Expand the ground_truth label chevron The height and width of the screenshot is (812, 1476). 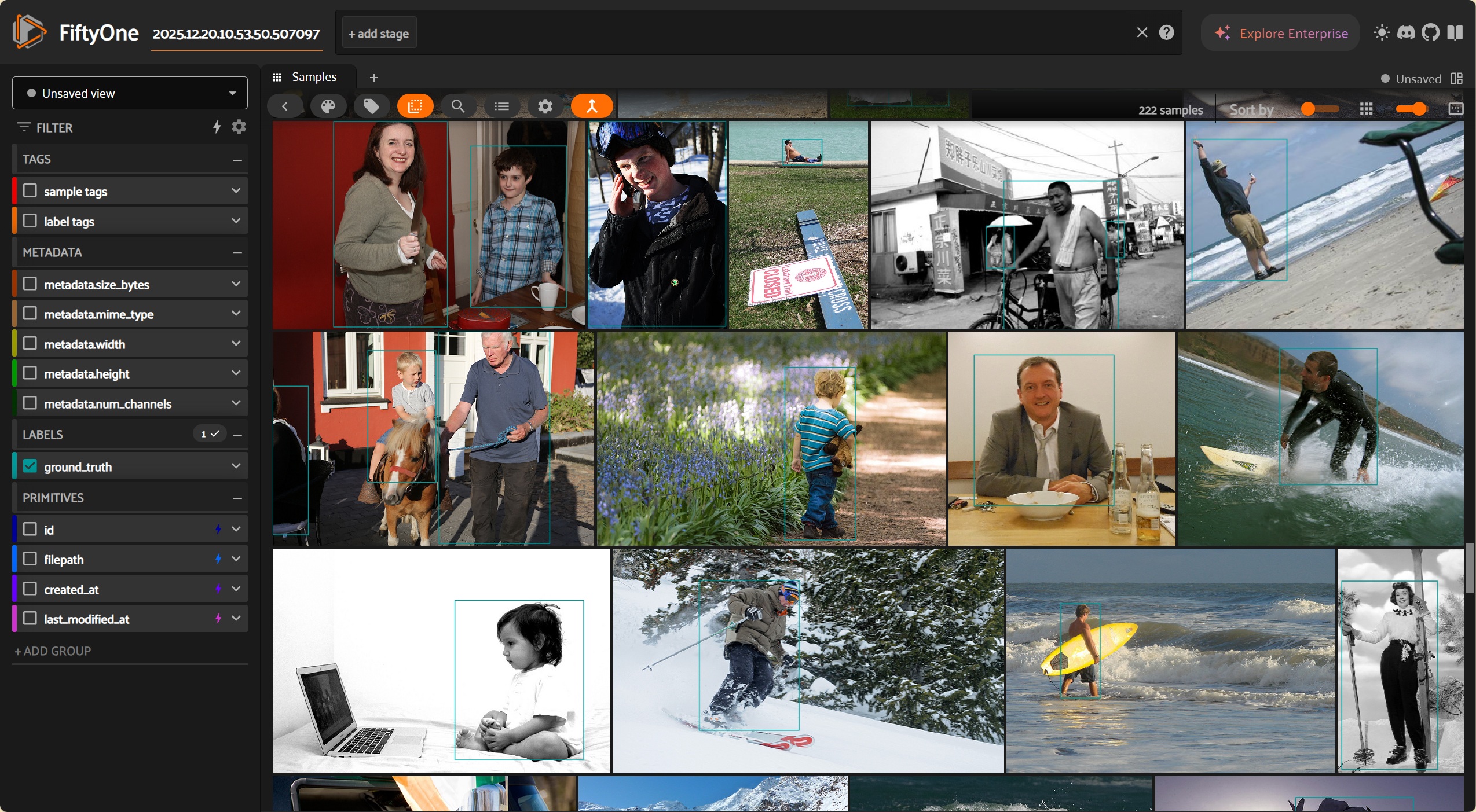click(x=236, y=466)
